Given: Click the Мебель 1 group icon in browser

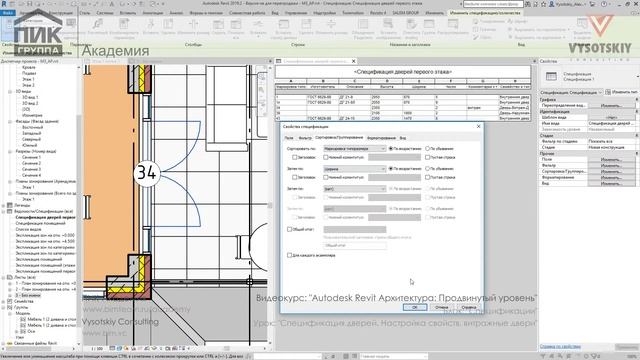Looking at the screenshot, I should click(x=23, y=320).
